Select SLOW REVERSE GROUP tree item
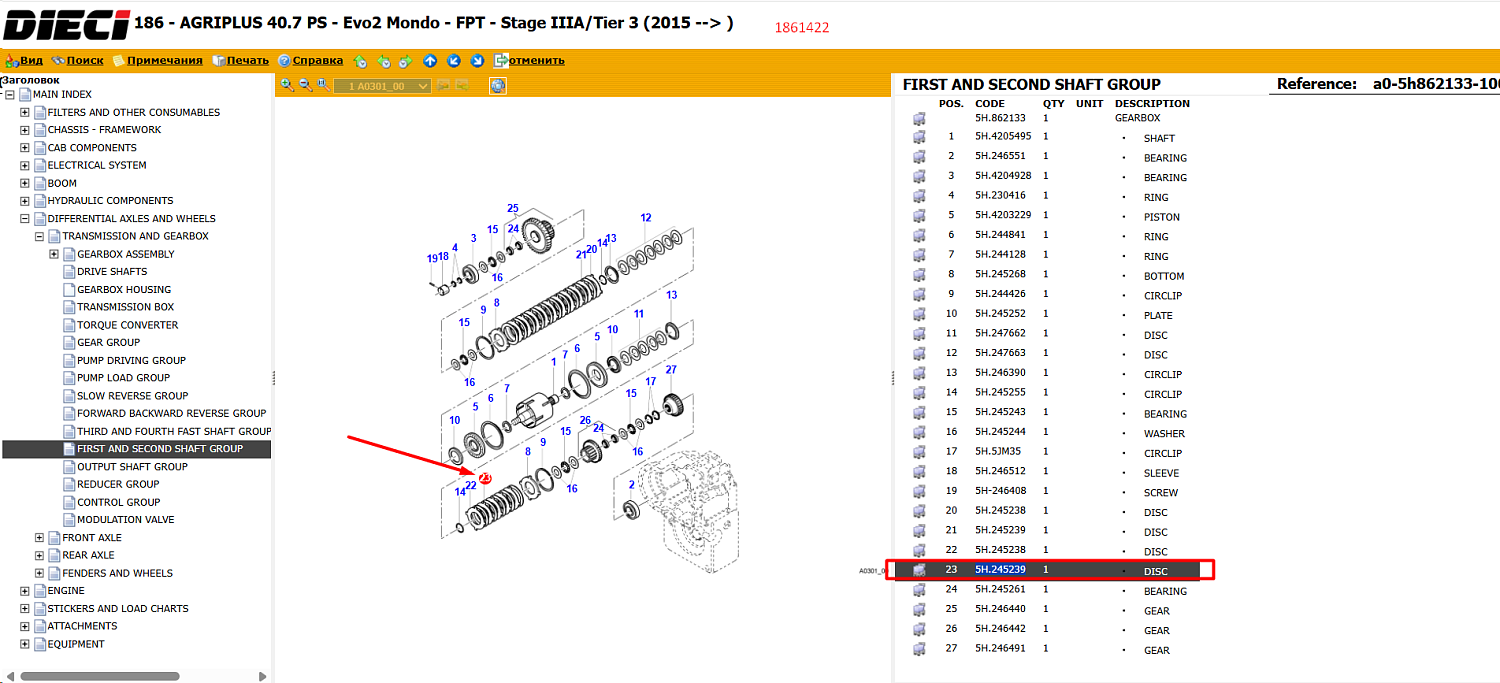Image resolution: width=1500 pixels, height=683 pixels. [x=133, y=396]
